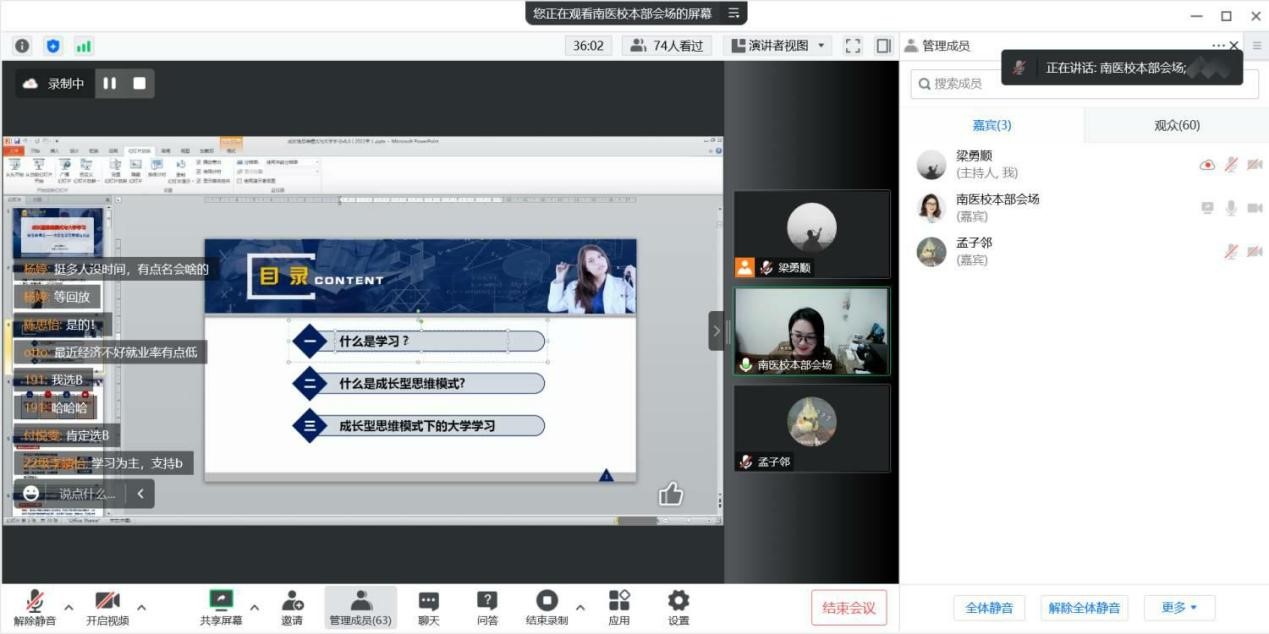This screenshot has width=1269, height=634.
Task: Pause the cloud recording
Action: (110, 84)
